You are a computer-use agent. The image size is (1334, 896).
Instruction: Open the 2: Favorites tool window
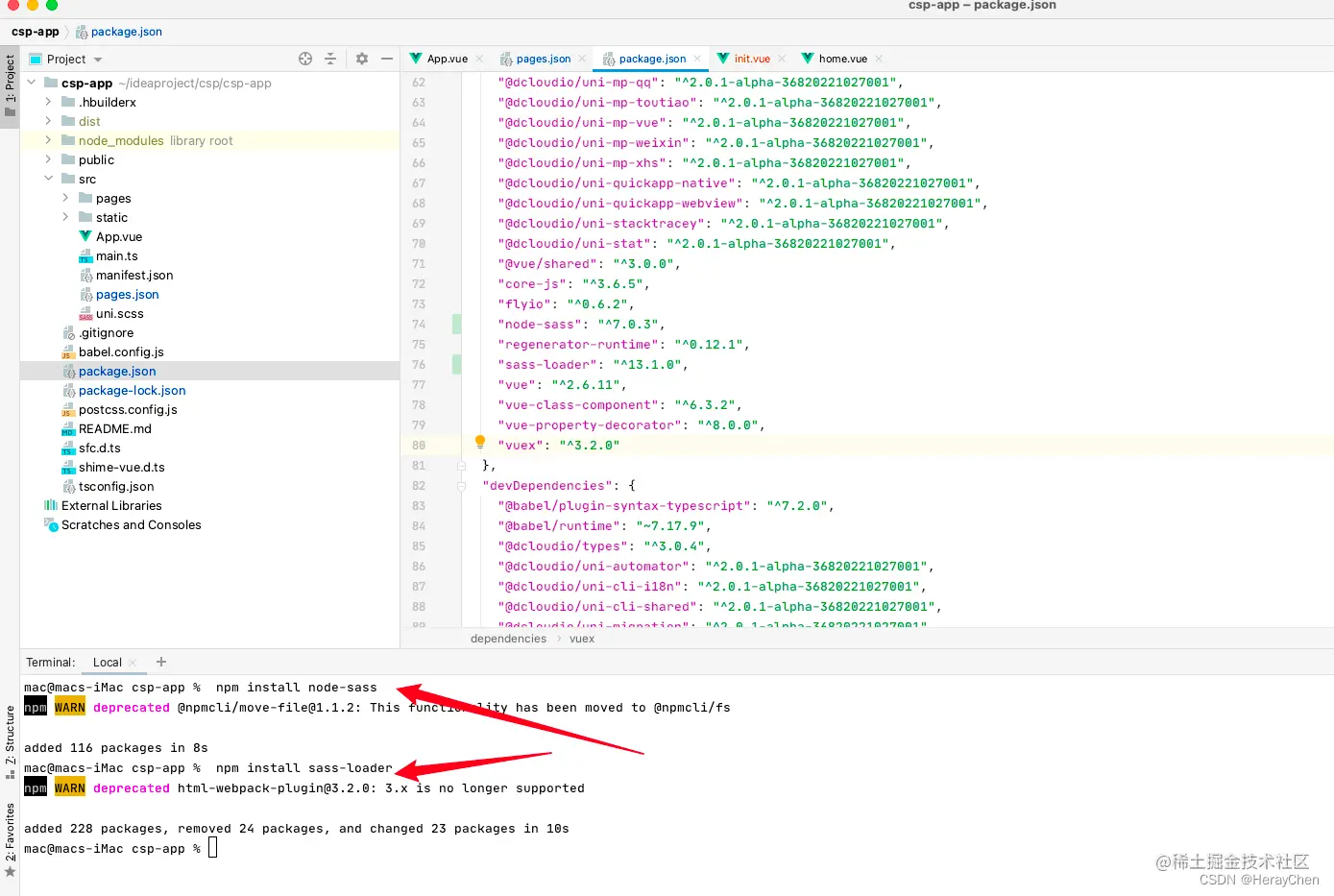10,839
